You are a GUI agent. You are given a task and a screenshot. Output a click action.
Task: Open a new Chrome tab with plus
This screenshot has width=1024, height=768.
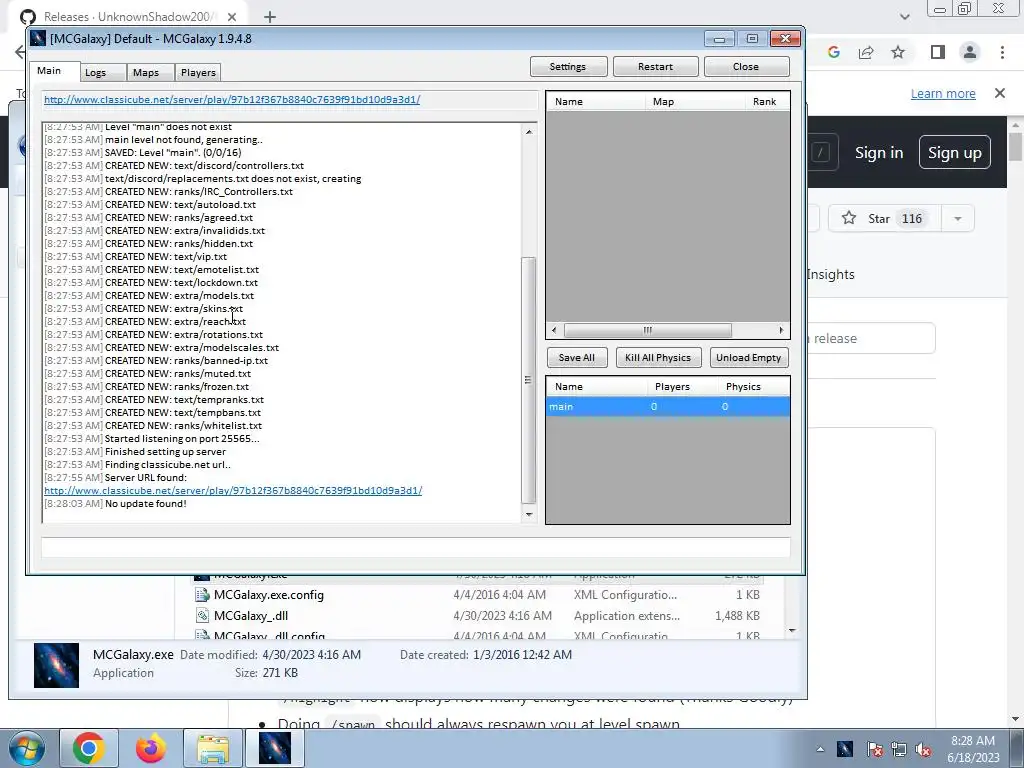point(270,18)
